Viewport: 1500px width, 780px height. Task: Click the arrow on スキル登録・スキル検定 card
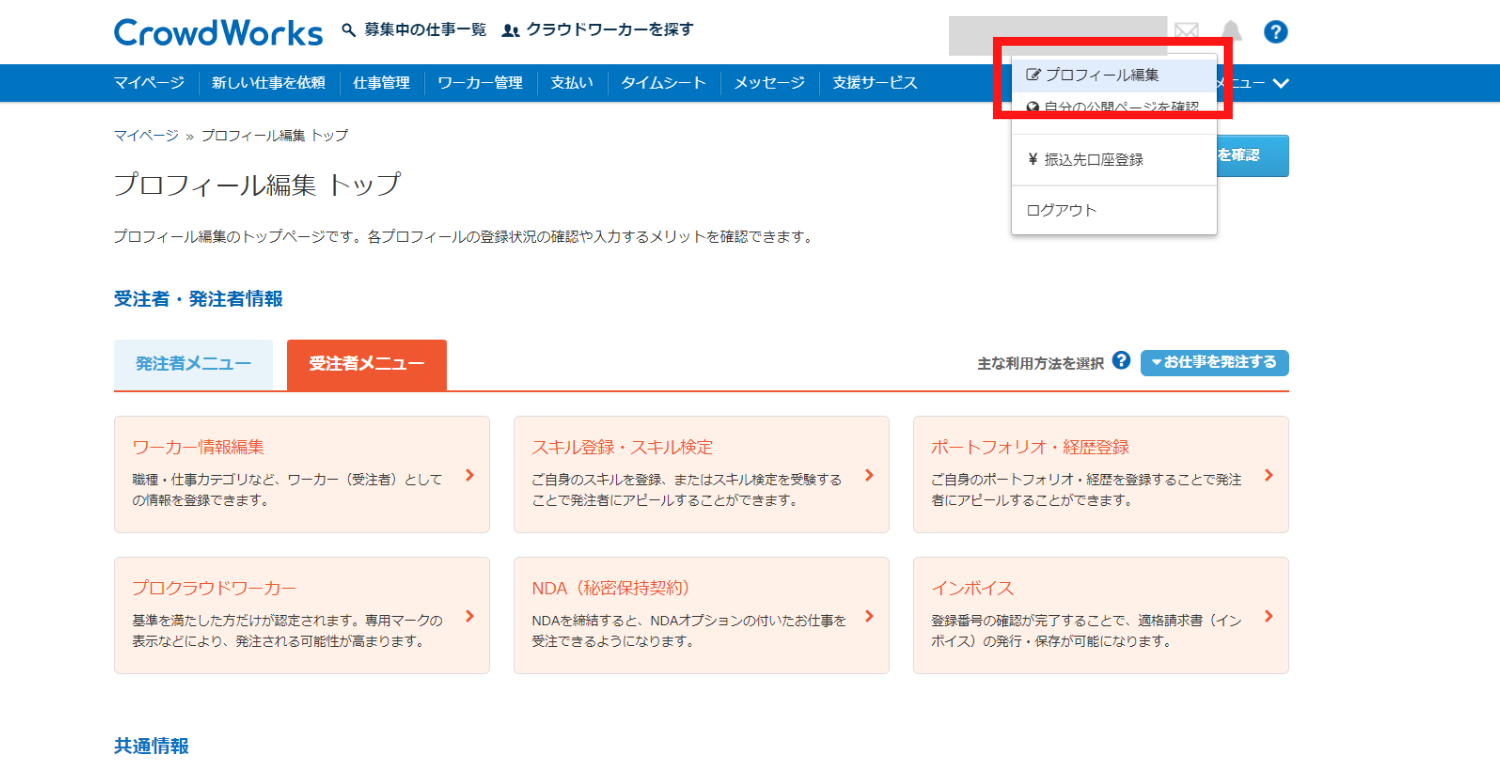pyautogui.click(x=869, y=475)
